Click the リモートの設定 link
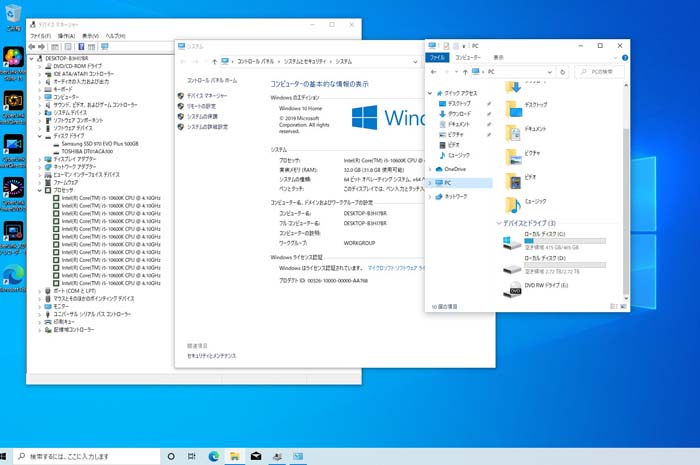Screen dimensions: 700x465 (x=201, y=106)
